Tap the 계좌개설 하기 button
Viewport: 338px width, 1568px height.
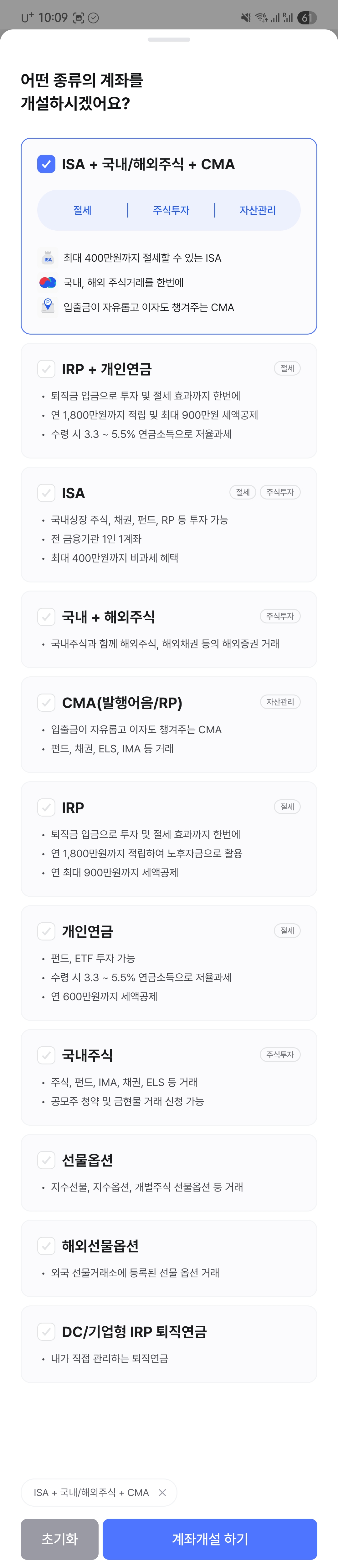tap(209, 1539)
